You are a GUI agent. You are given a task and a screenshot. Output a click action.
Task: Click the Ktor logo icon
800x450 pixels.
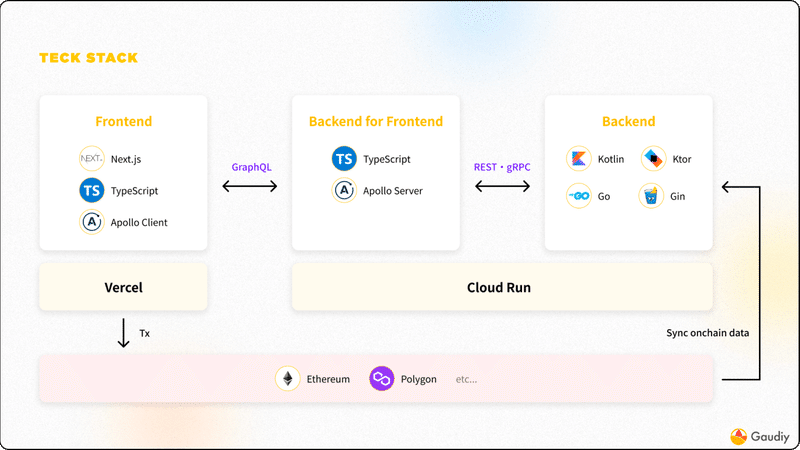pos(654,159)
